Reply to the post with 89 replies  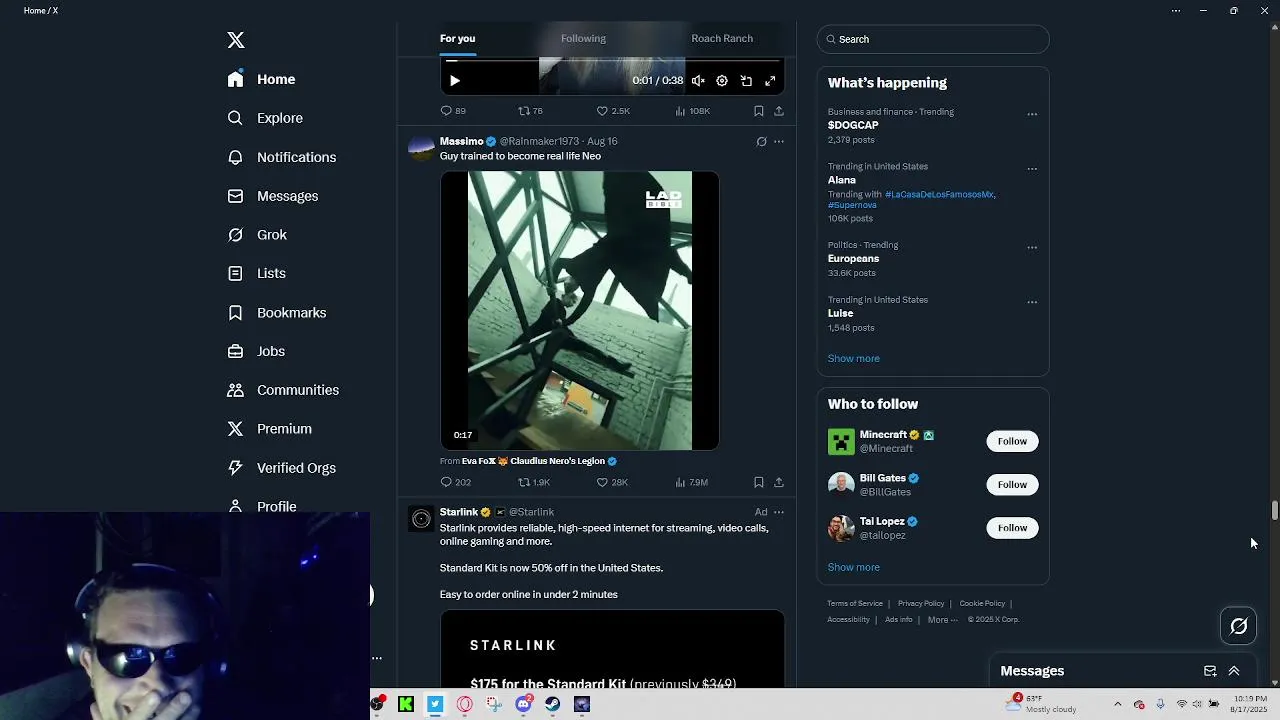coord(453,111)
